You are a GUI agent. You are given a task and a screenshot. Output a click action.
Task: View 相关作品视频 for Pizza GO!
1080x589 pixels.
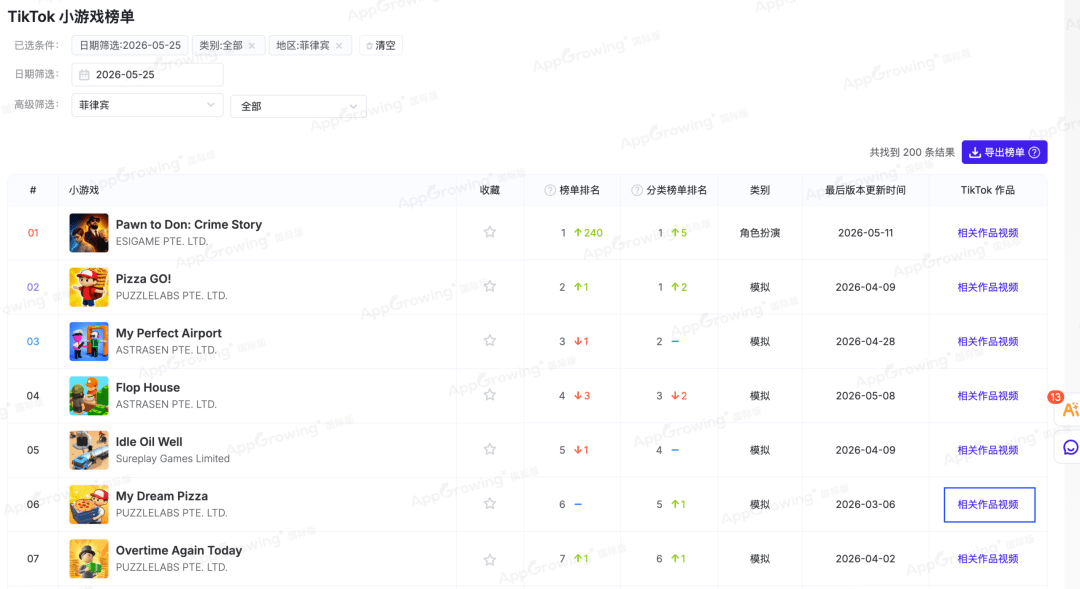click(988, 287)
